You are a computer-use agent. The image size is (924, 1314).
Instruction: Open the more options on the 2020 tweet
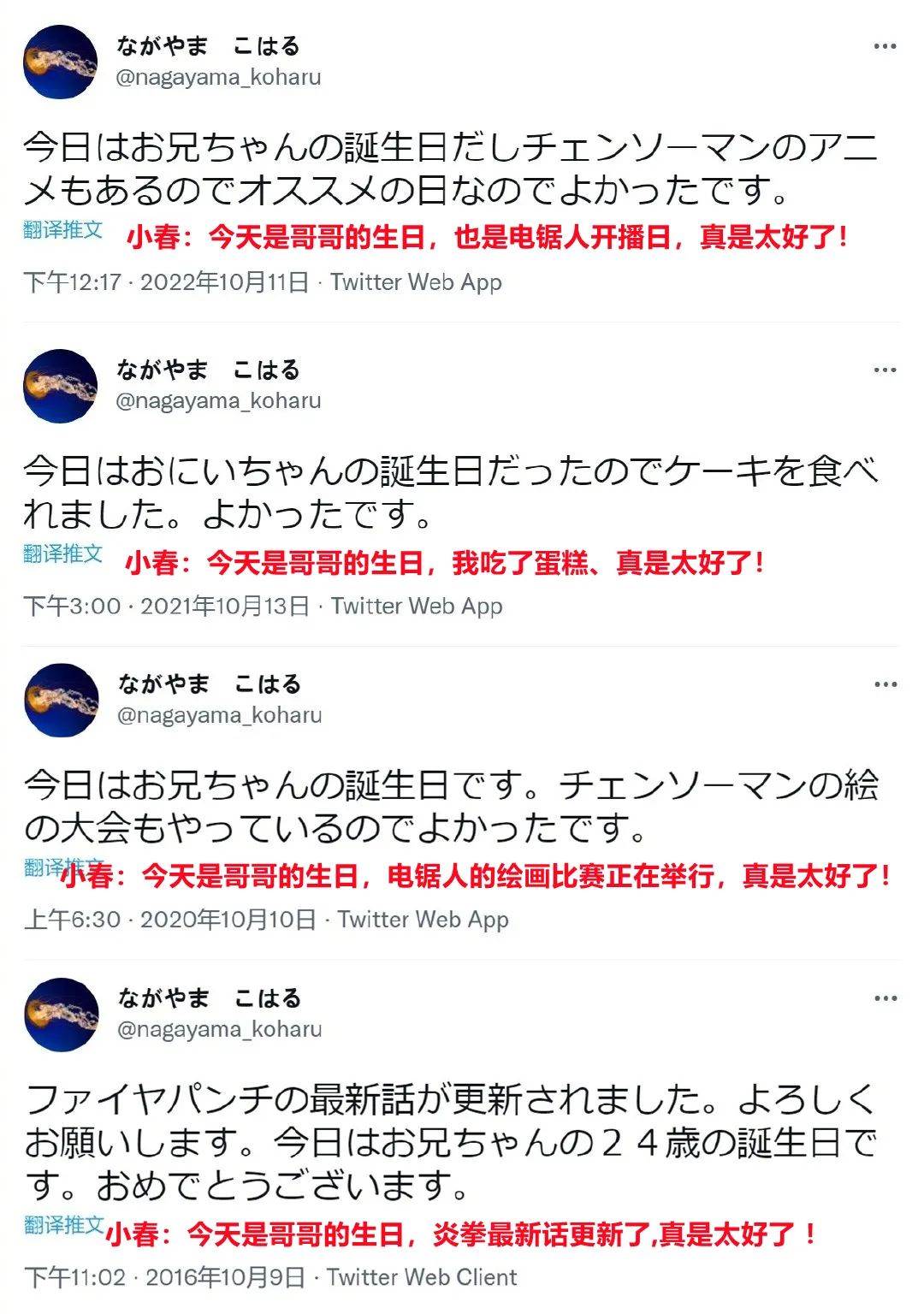[x=885, y=684]
